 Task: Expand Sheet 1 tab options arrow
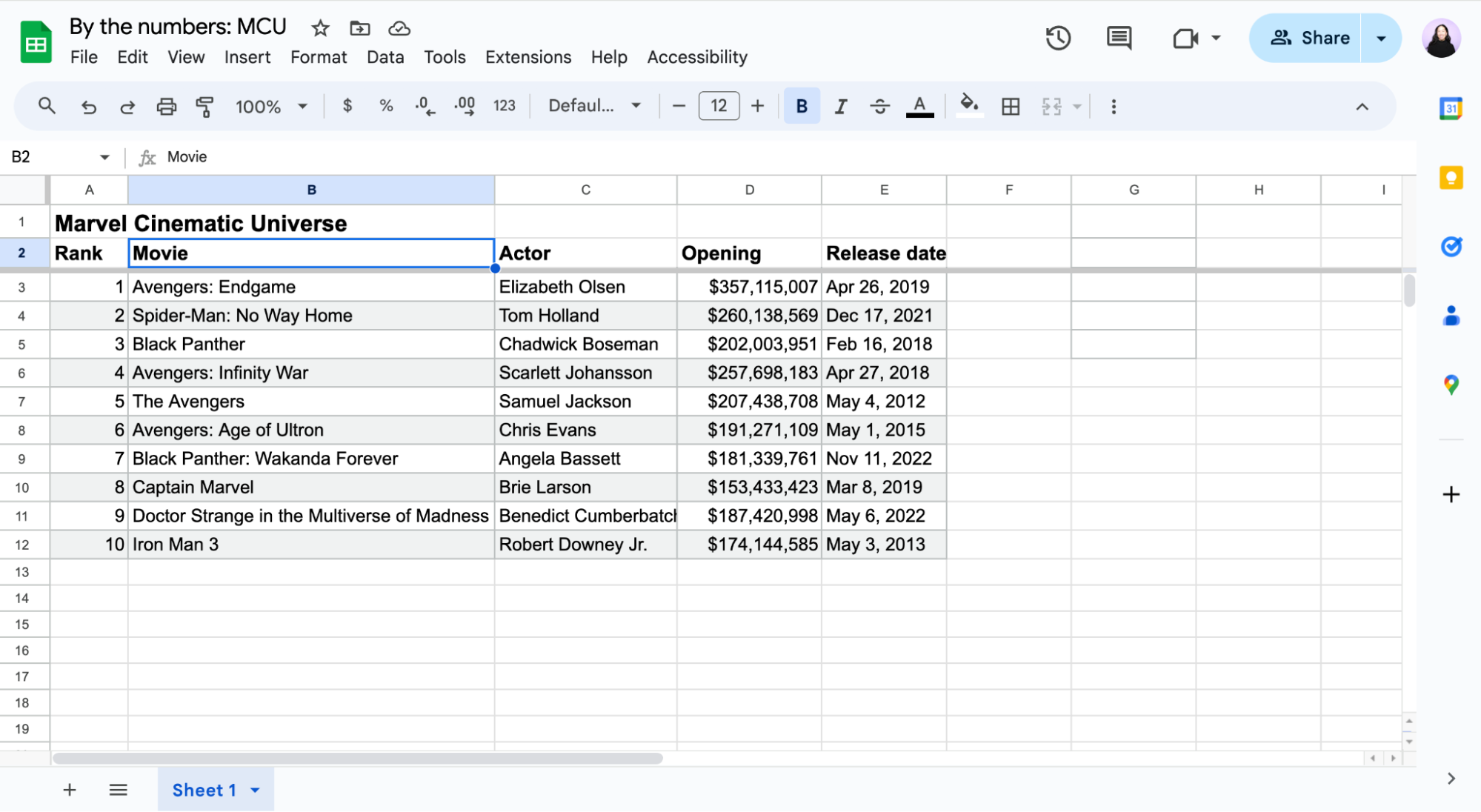[x=256, y=790]
